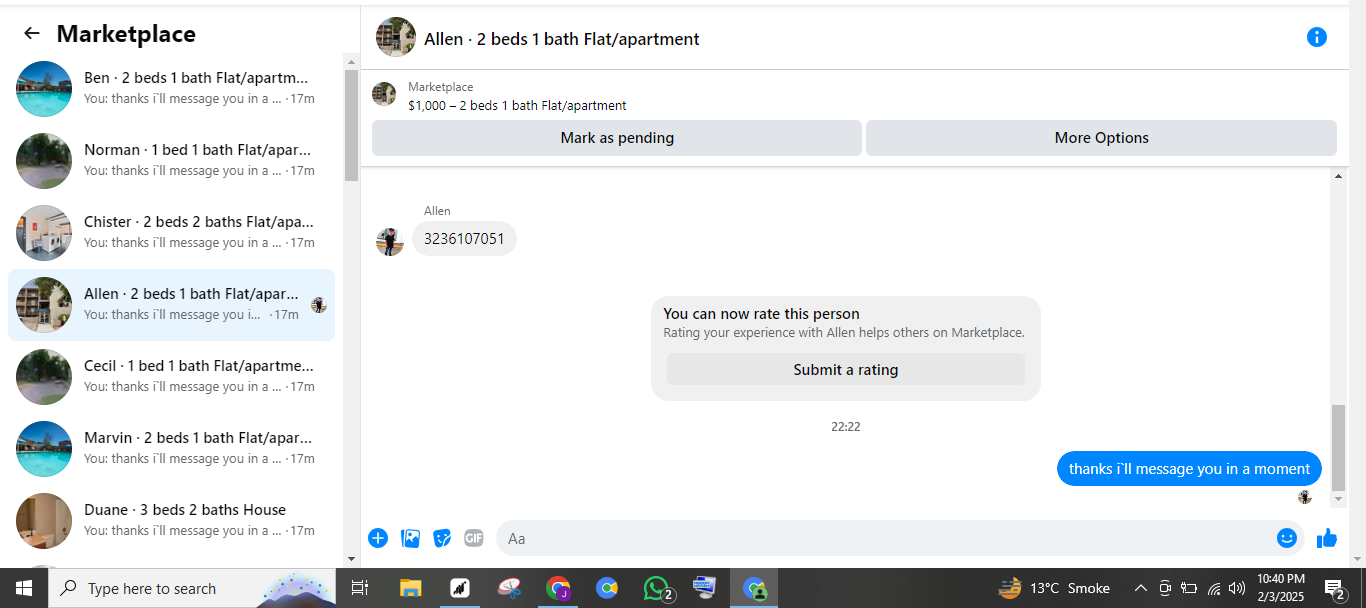
Task: Open WhatsApp from taskbar
Action: tap(657, 588)
